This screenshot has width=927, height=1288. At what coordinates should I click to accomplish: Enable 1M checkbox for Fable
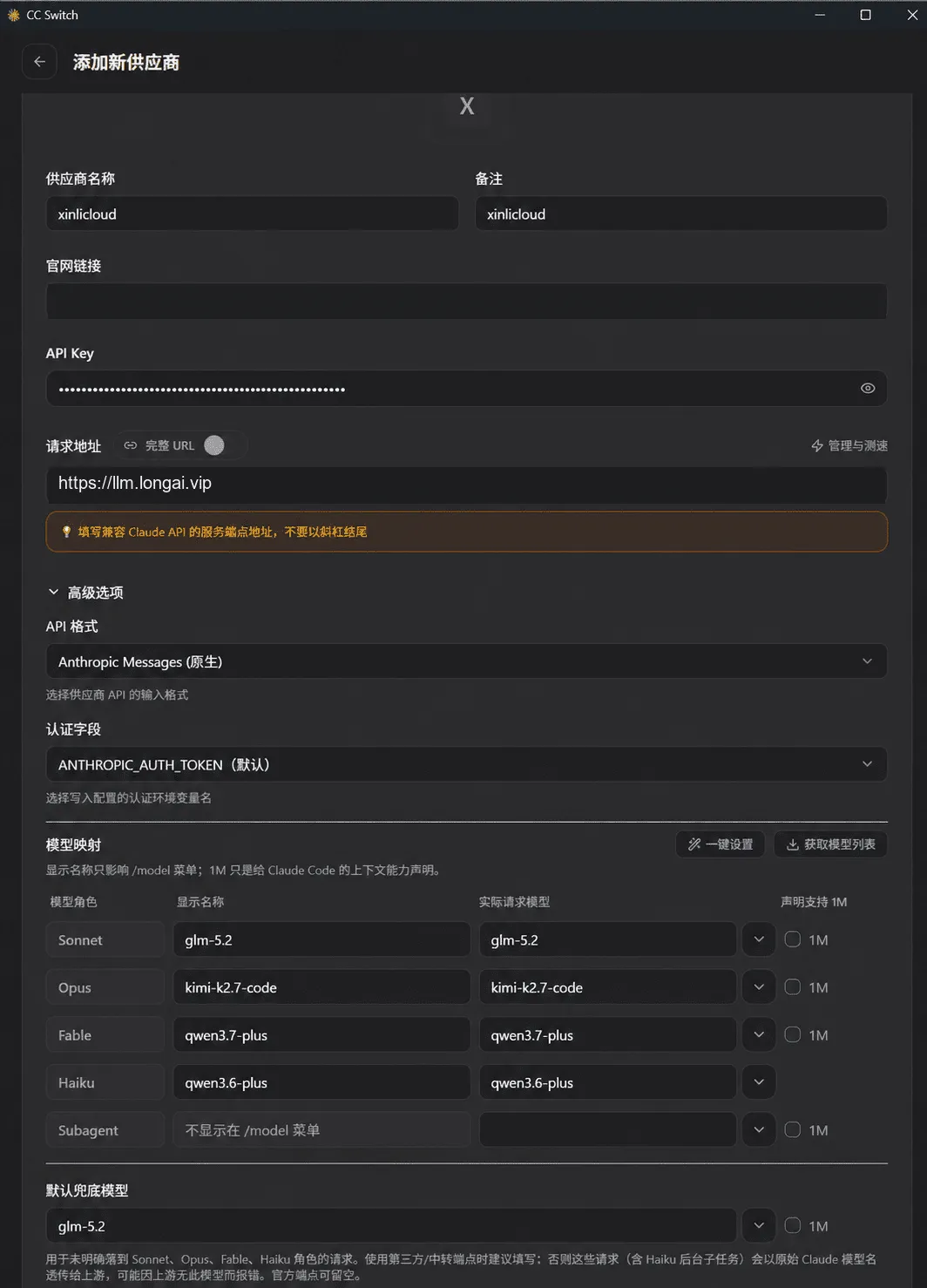click(x=793, y=1034)
